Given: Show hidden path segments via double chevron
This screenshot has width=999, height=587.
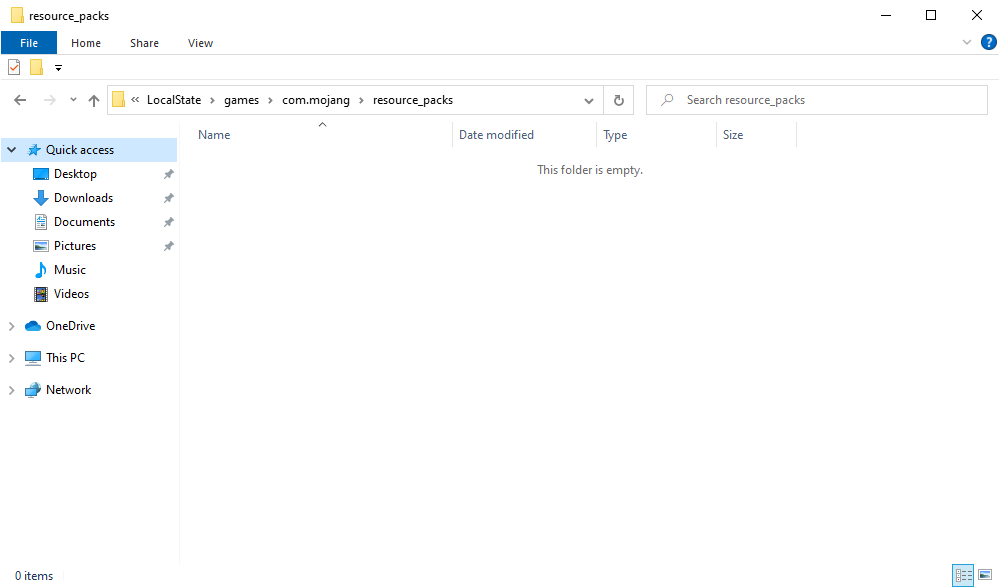Looking at the screenshot, I should 135,99.
